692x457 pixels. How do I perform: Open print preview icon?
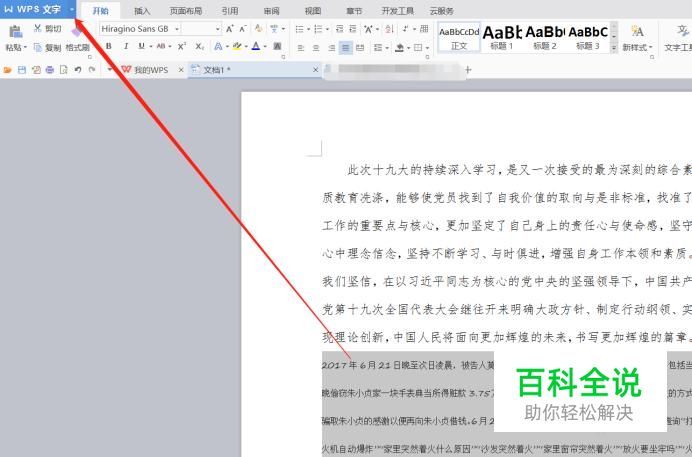tap(64, 70)
